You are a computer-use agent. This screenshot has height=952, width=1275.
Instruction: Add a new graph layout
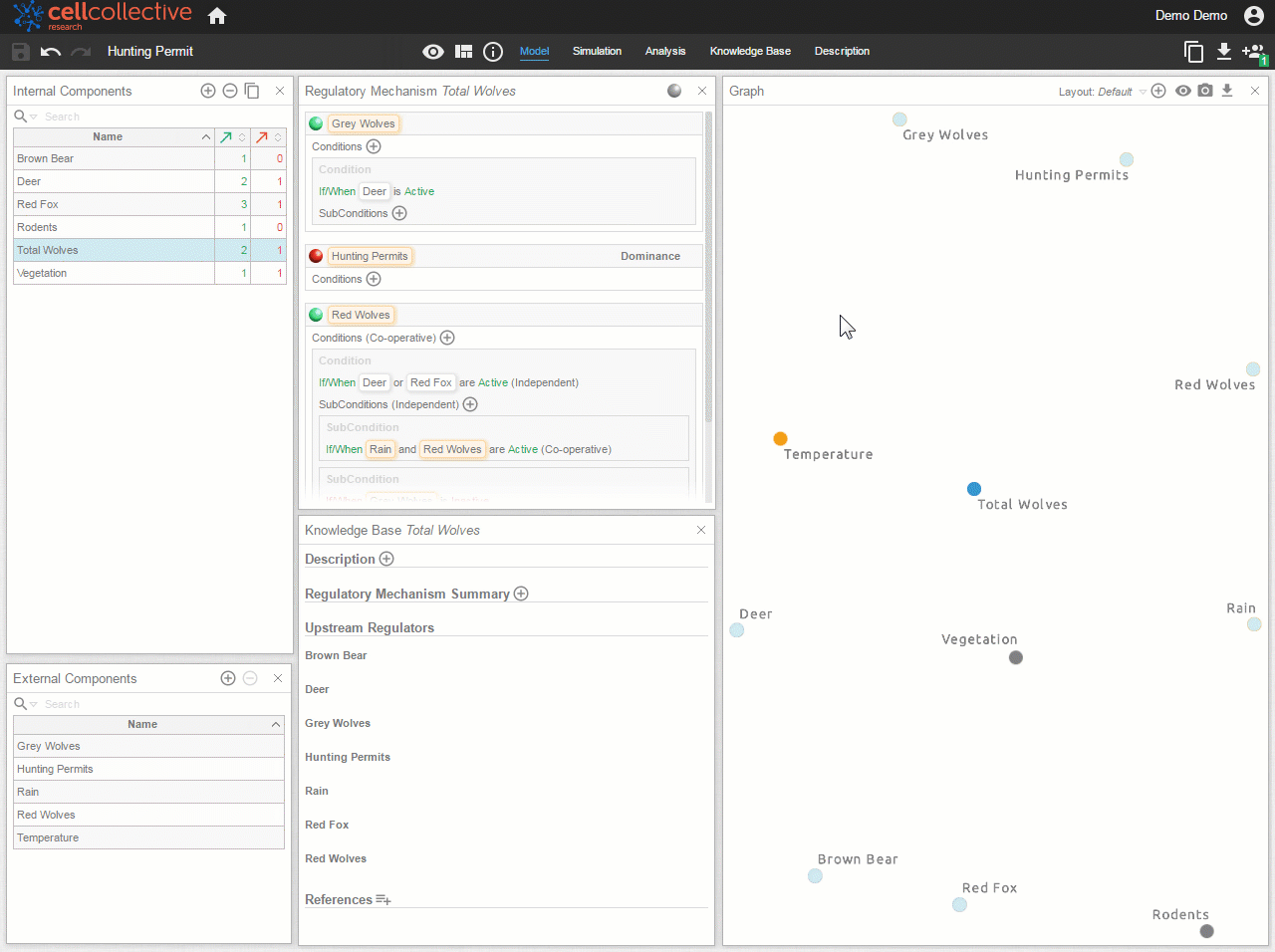point(1158,91)
